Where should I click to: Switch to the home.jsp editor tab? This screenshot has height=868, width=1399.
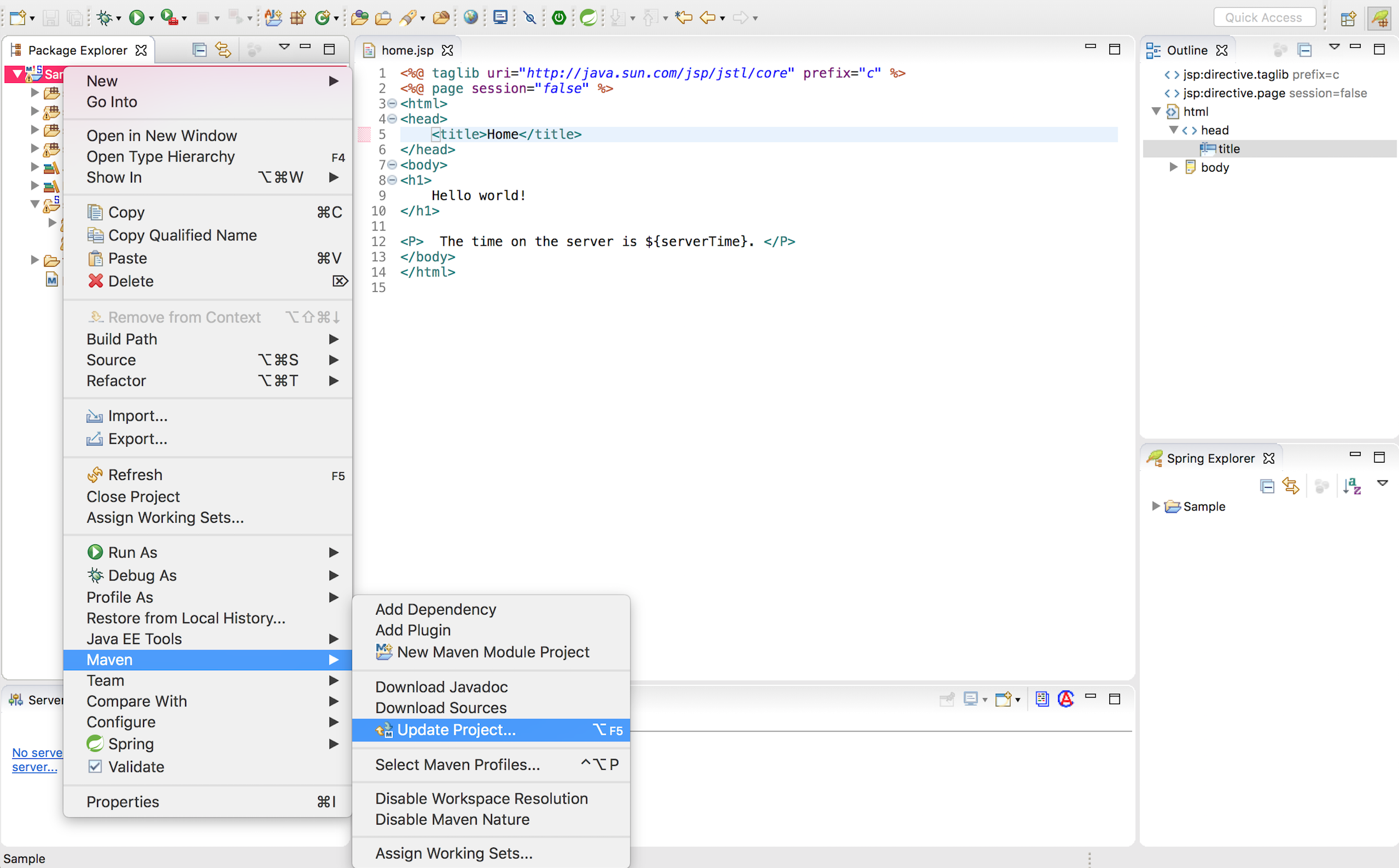[407, 50]
